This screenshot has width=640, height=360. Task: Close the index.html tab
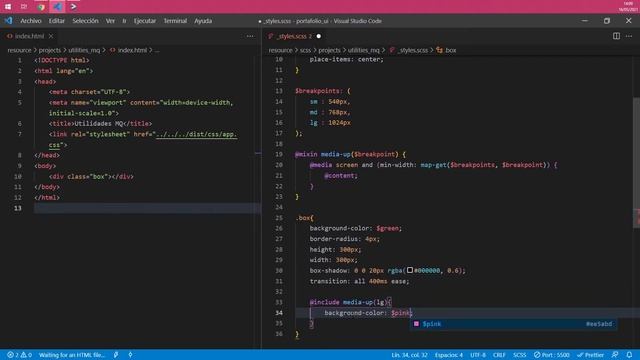51,36
